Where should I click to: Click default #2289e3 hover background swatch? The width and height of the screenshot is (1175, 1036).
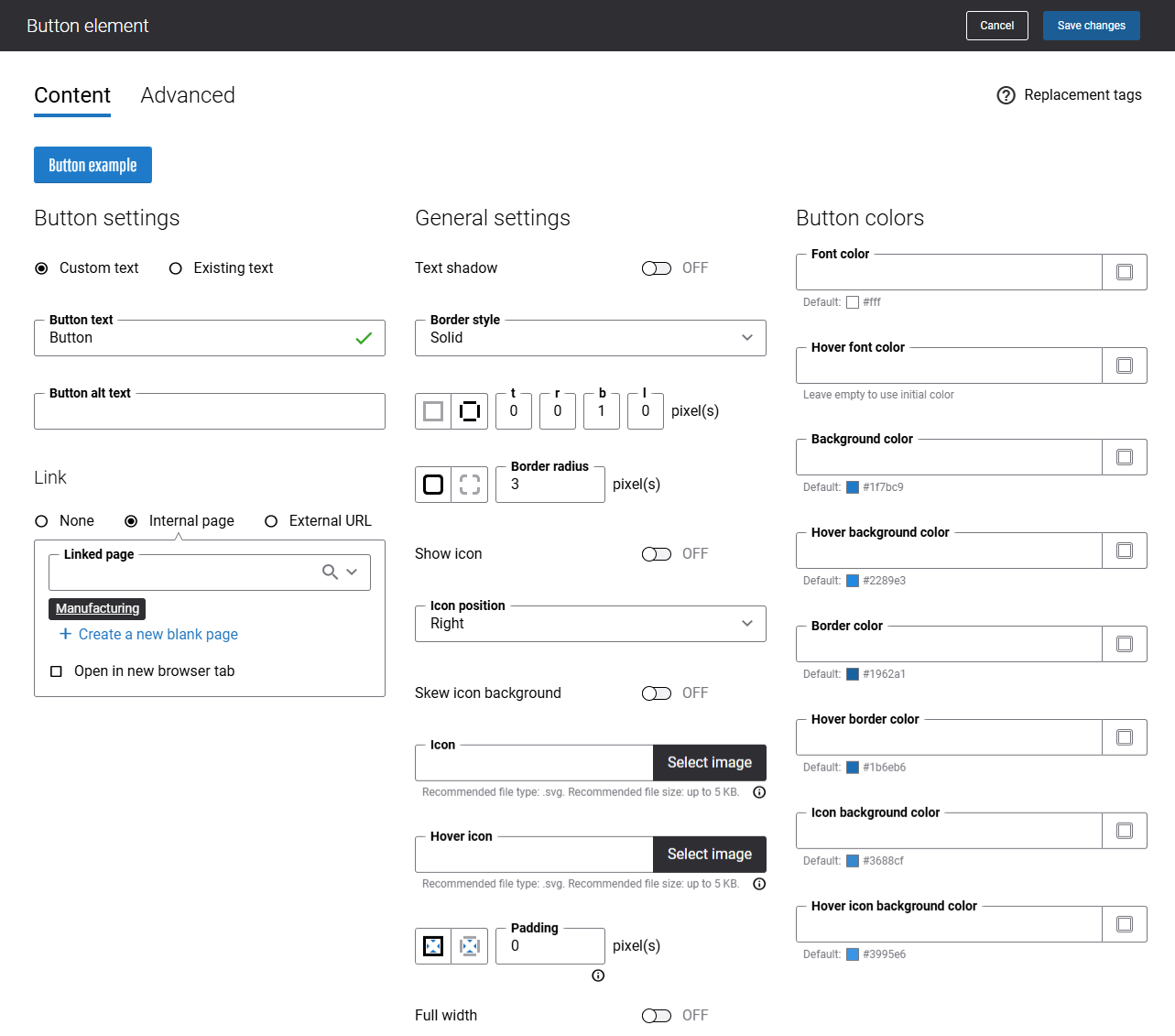[853, 581]
